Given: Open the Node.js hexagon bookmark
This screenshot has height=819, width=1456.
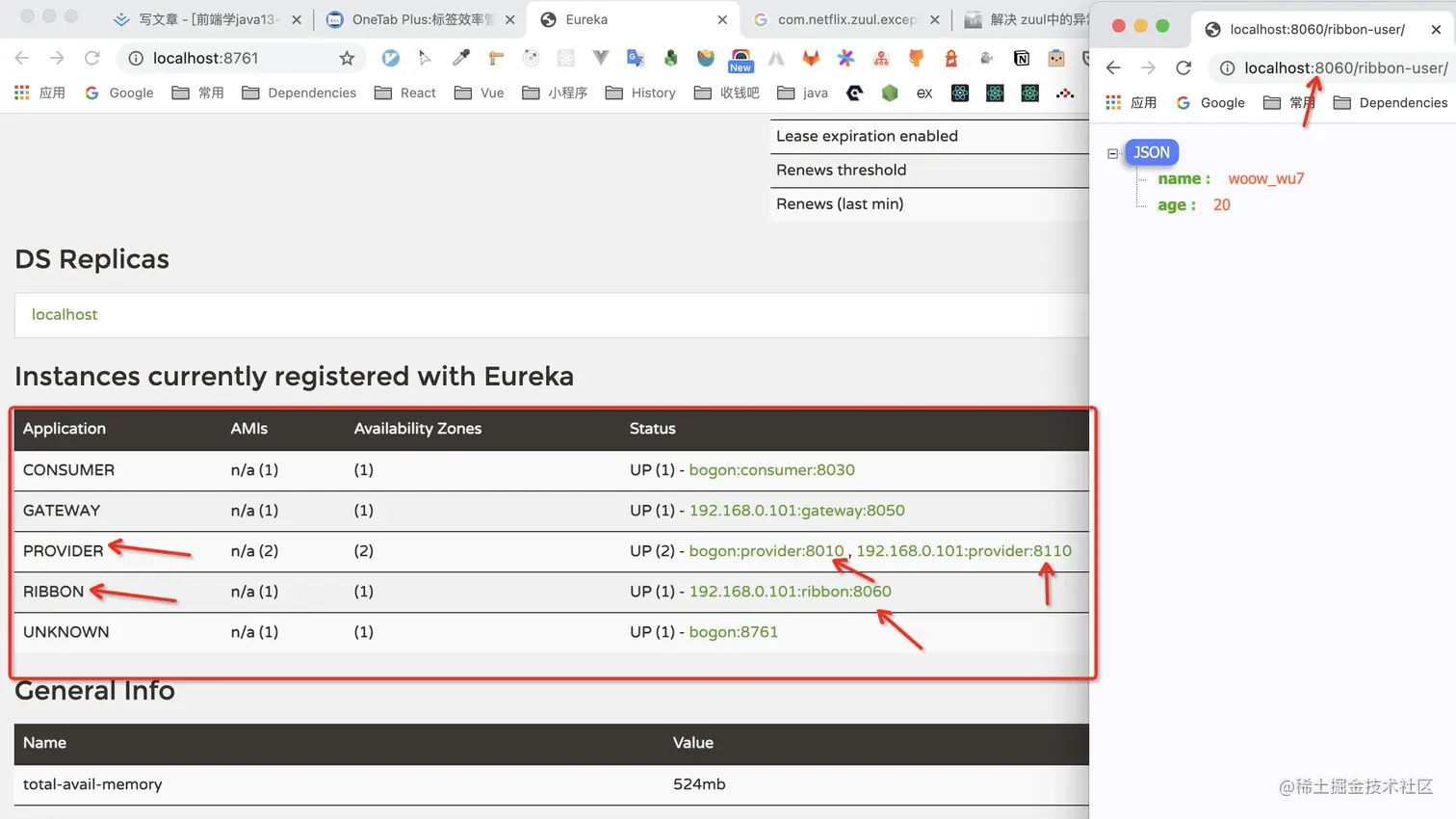Looking at the screenshot, I should [890, 92].
